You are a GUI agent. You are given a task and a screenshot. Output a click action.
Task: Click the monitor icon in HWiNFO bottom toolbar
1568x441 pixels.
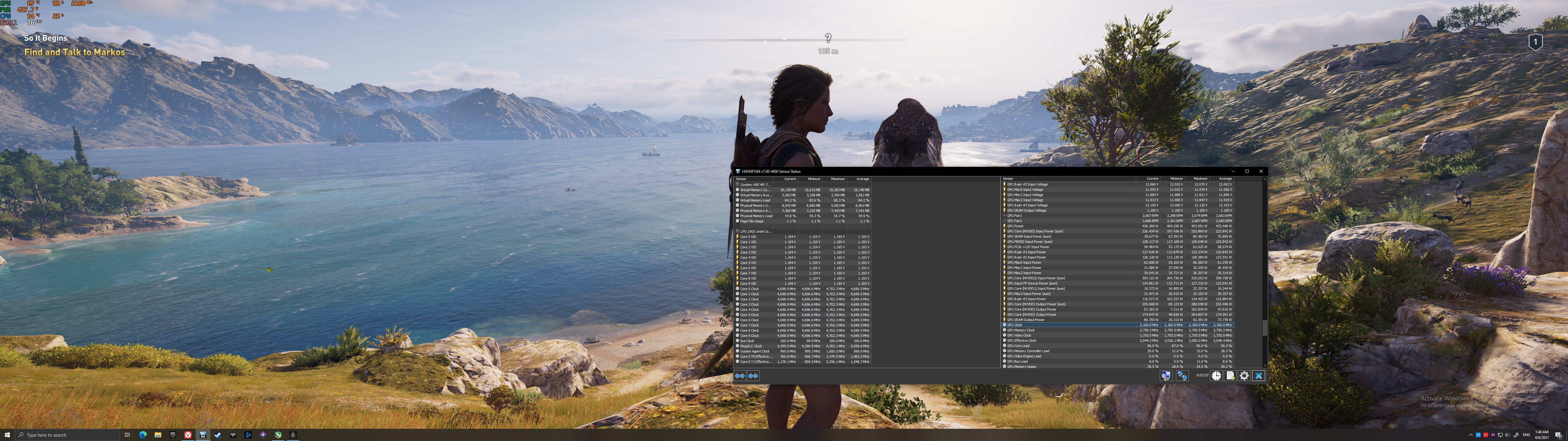(1166, 376)
